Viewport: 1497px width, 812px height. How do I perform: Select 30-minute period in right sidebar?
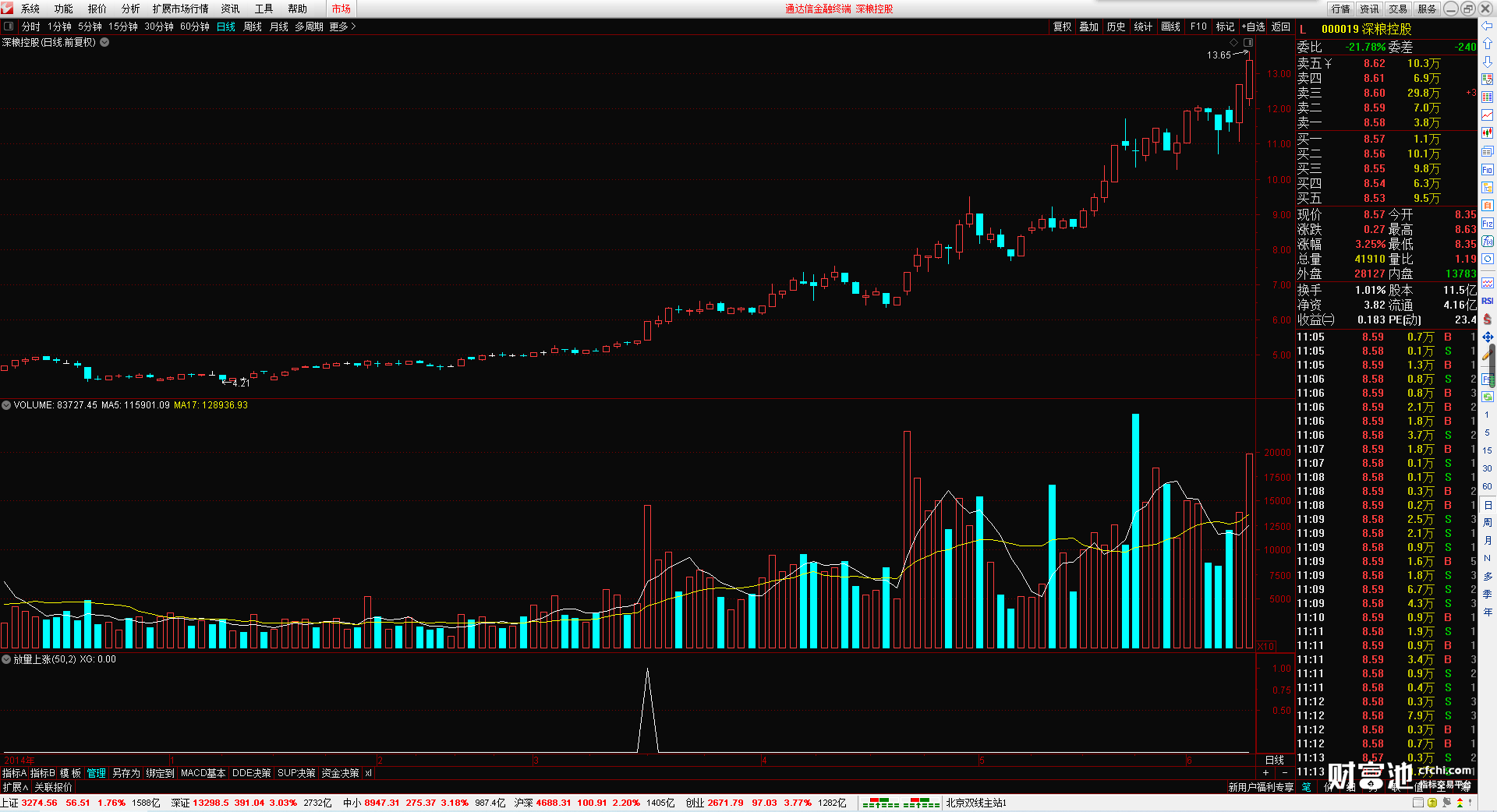coord(1487,468)
